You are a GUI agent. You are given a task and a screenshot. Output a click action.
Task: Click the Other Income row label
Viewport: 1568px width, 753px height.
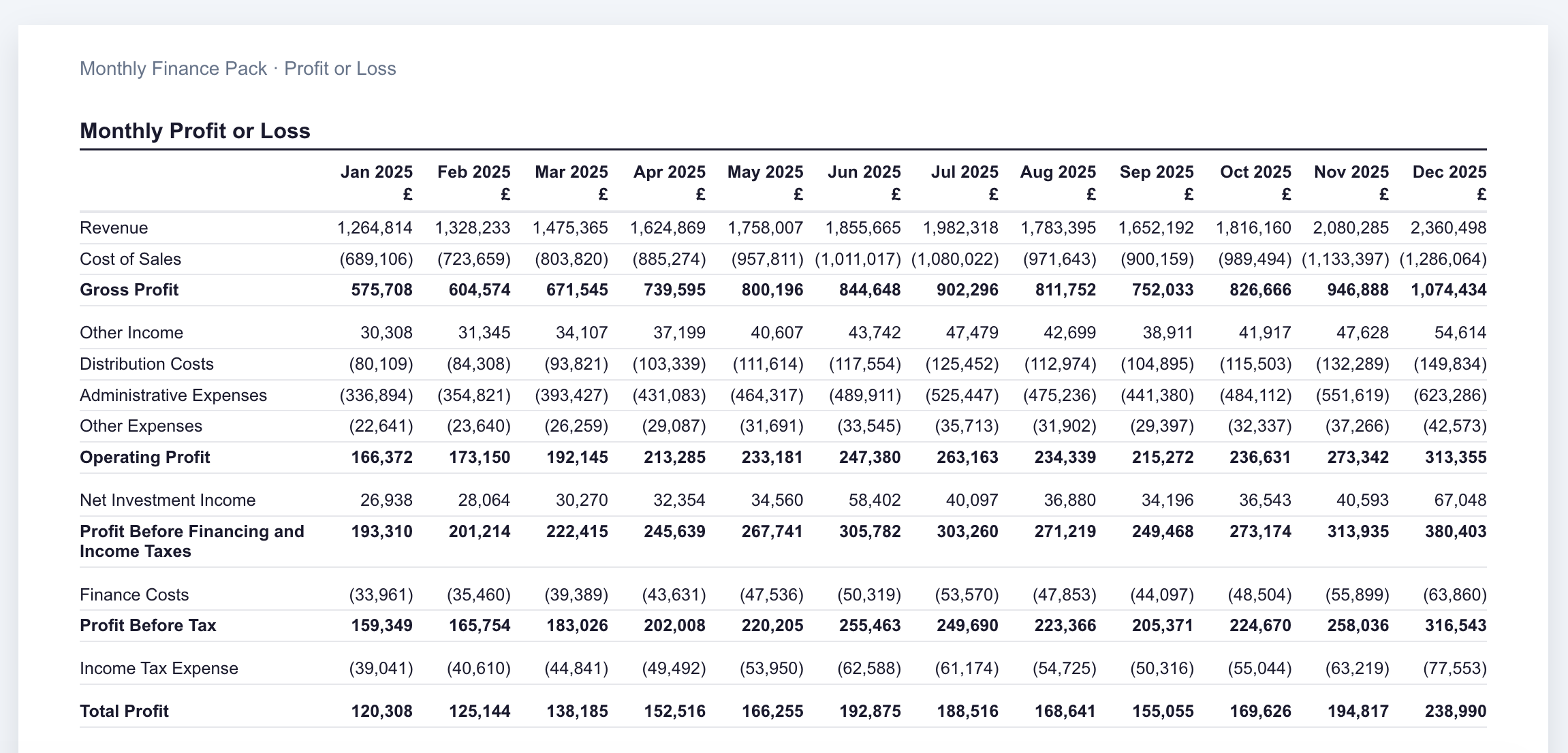tap(131, 332)
